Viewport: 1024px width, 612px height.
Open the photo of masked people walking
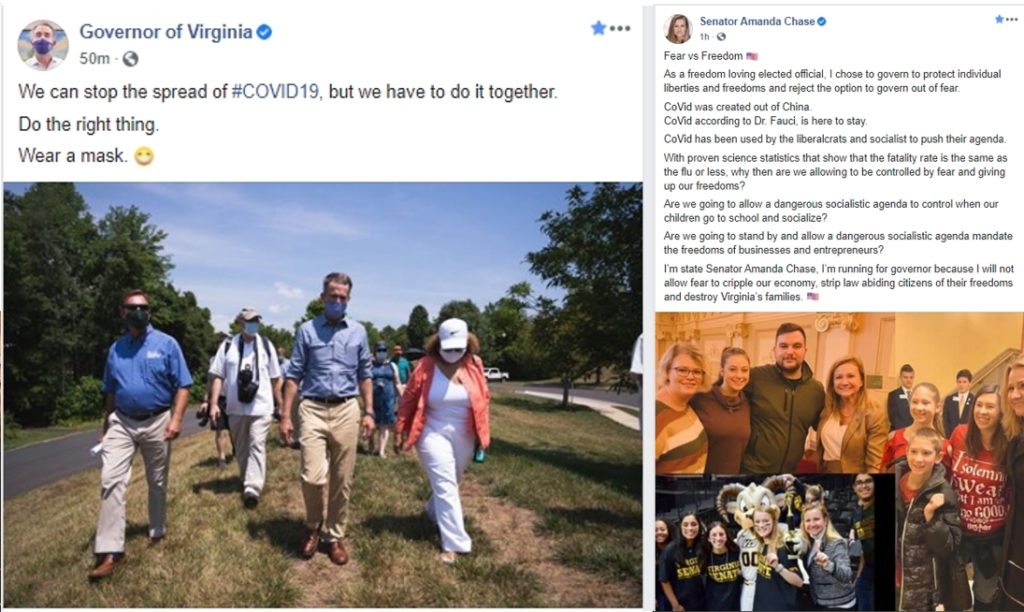coord(323,395)
